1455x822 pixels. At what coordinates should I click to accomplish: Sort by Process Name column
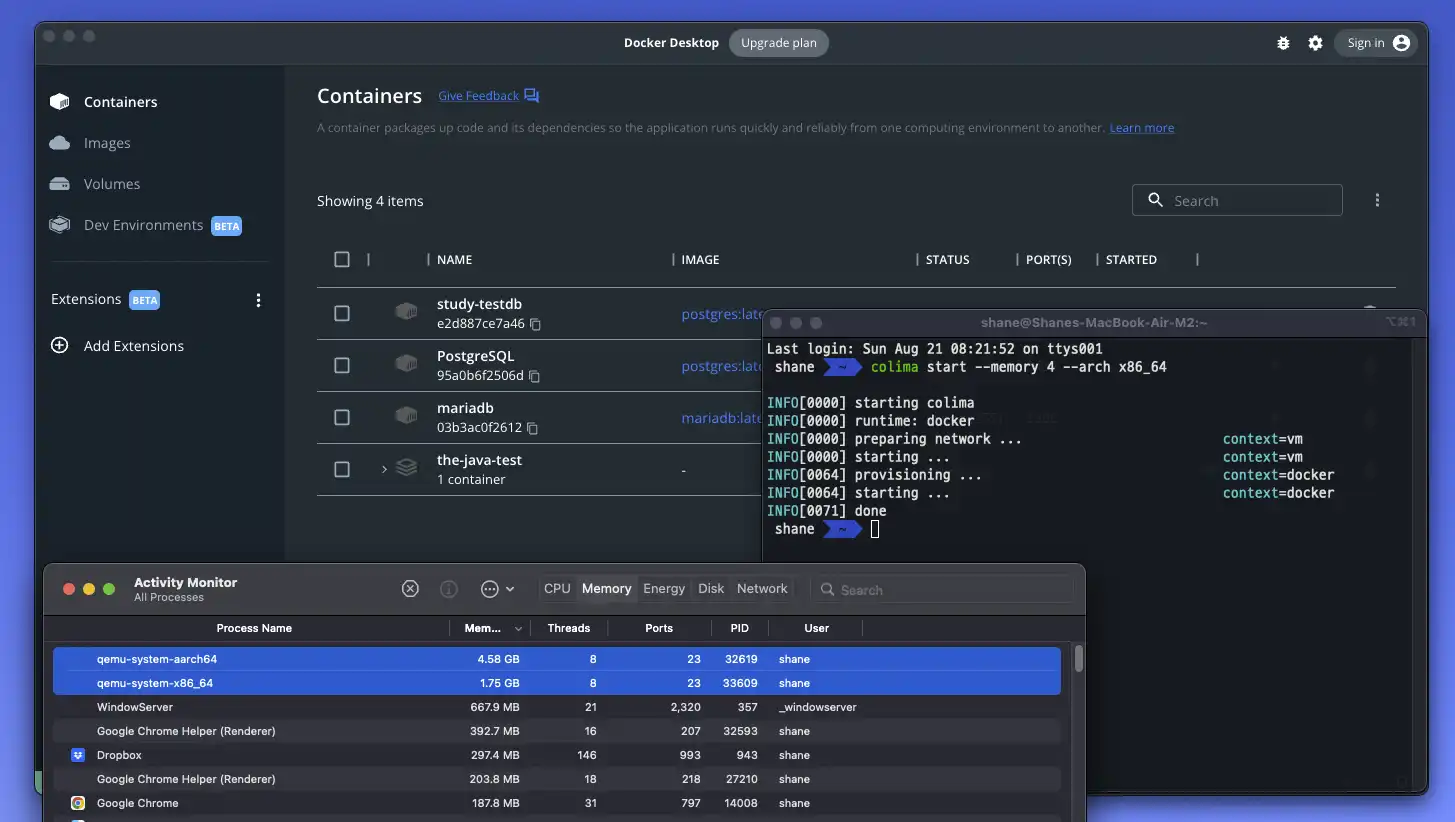[254, 628]
